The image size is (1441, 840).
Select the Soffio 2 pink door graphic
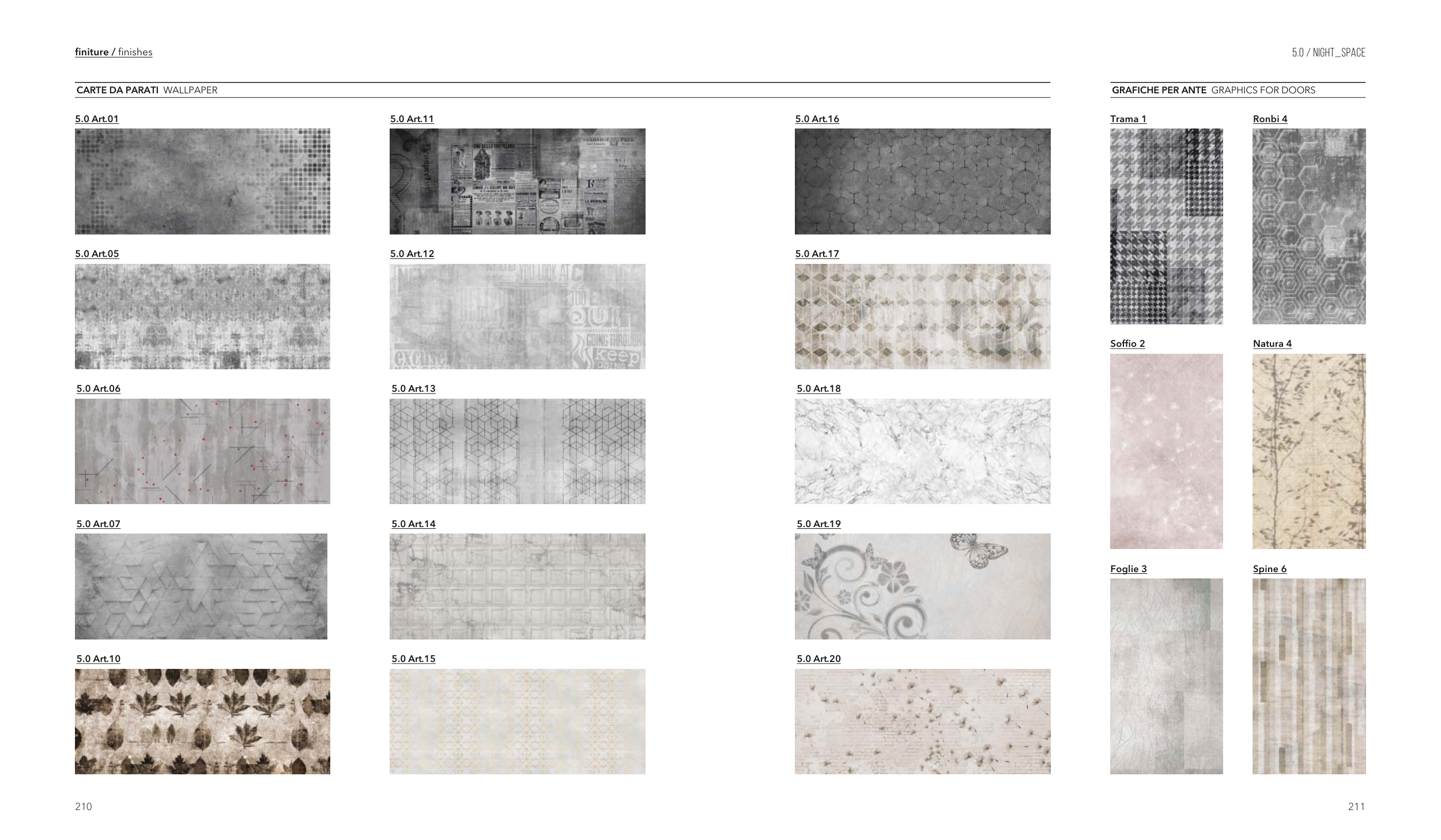1166,451
